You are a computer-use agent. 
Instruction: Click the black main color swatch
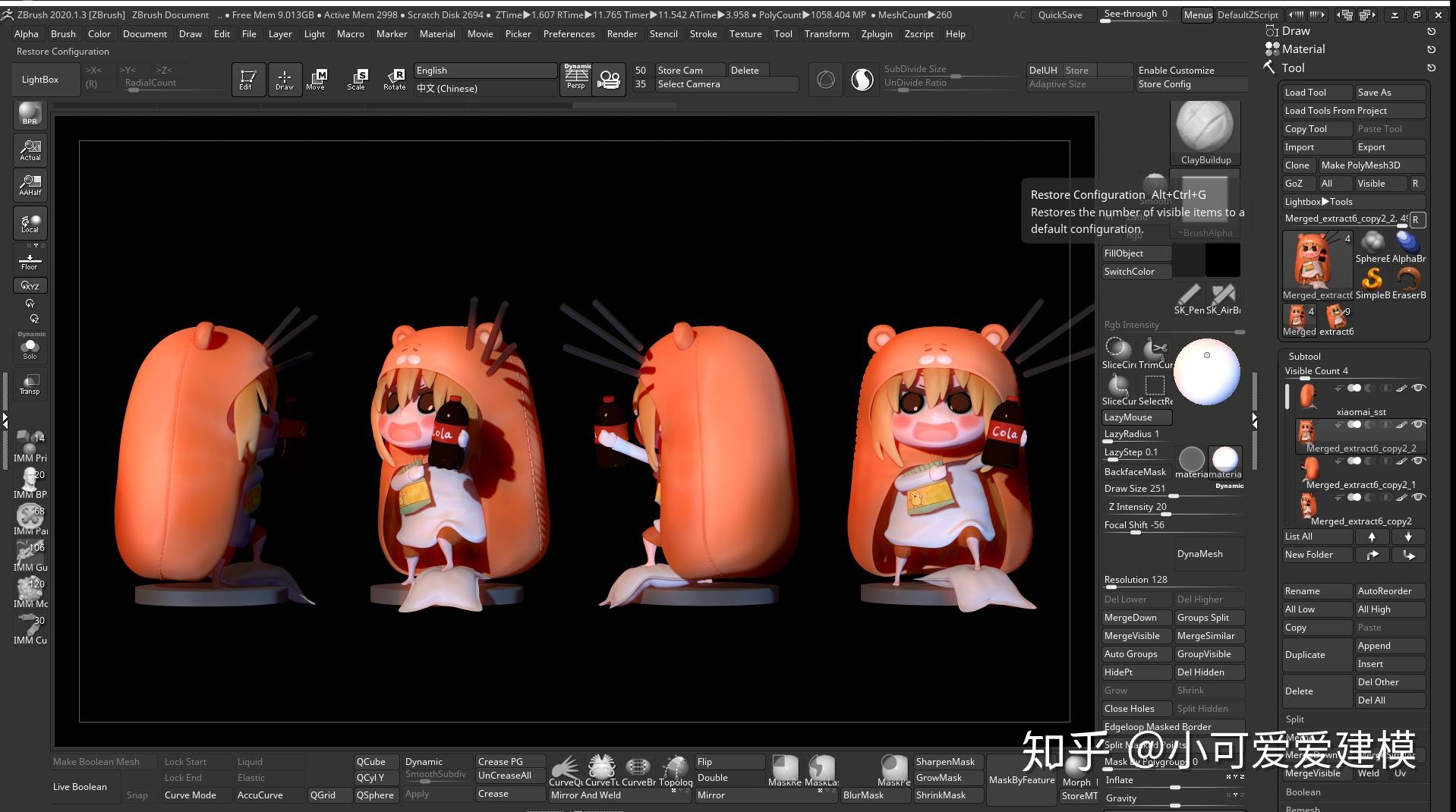tap(1223, 260)
